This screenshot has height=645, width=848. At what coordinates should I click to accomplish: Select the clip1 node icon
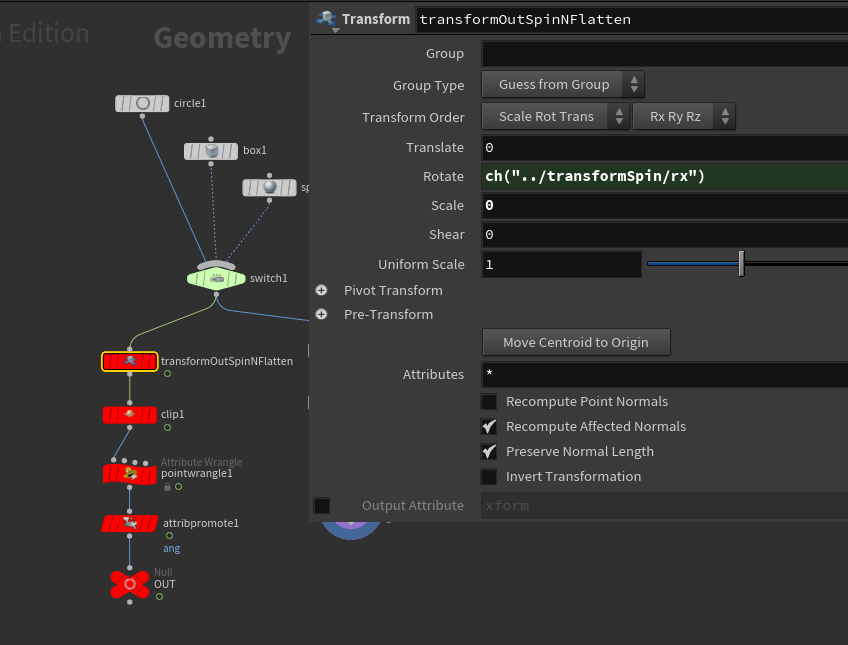click(x=129, y=414)
